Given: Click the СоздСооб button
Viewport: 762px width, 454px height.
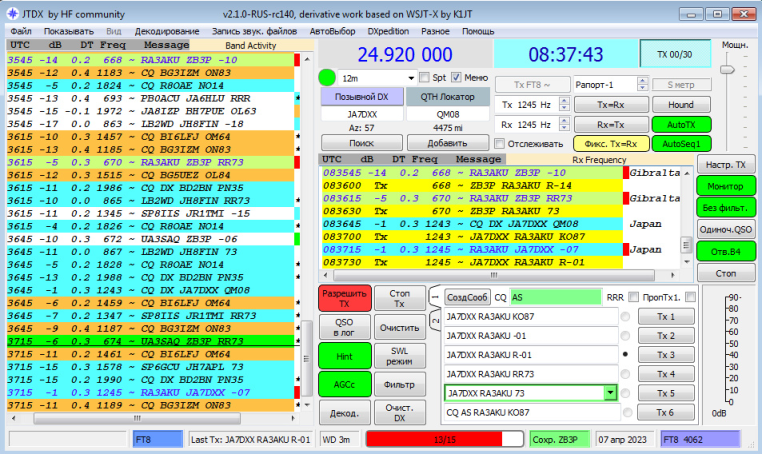Looking at the screenshot, I should 467,297.
